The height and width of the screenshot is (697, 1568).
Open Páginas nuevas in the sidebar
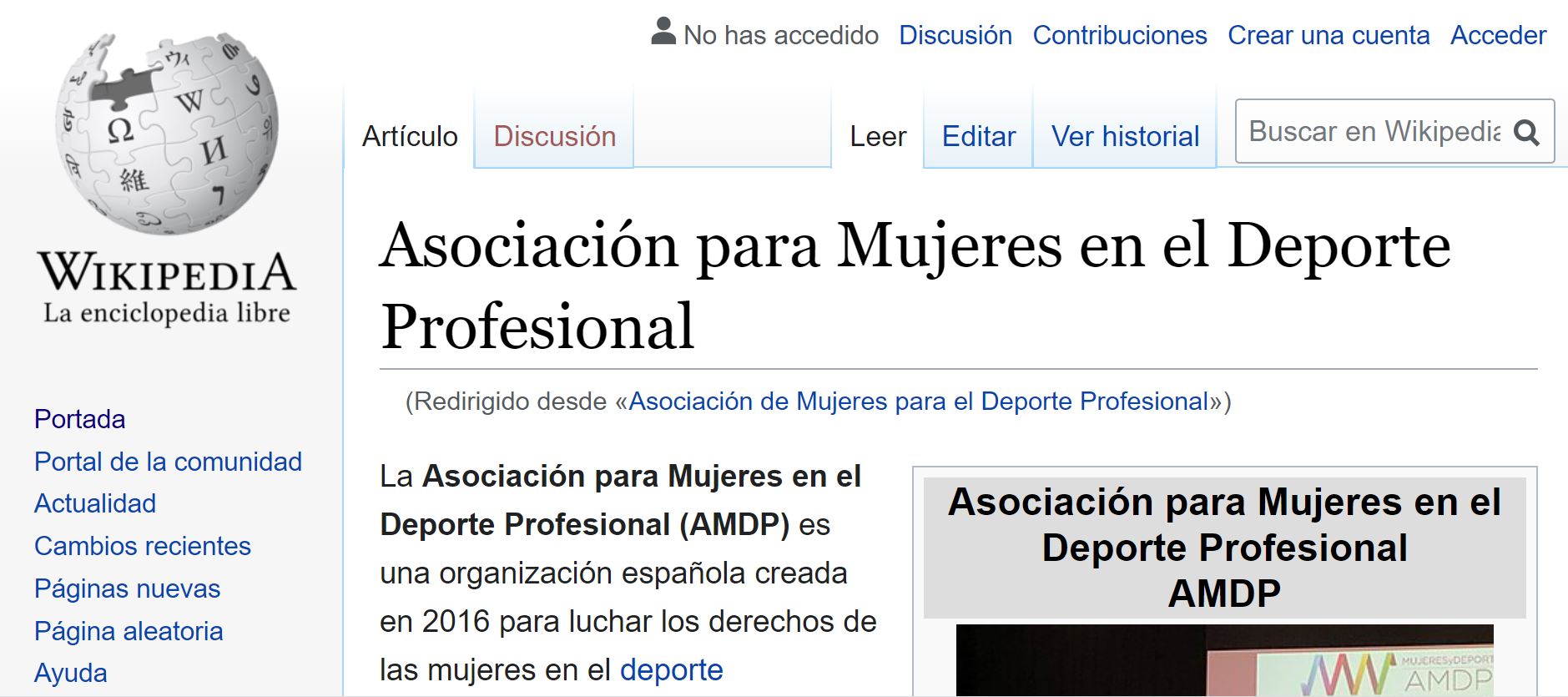tap(127, 588)
